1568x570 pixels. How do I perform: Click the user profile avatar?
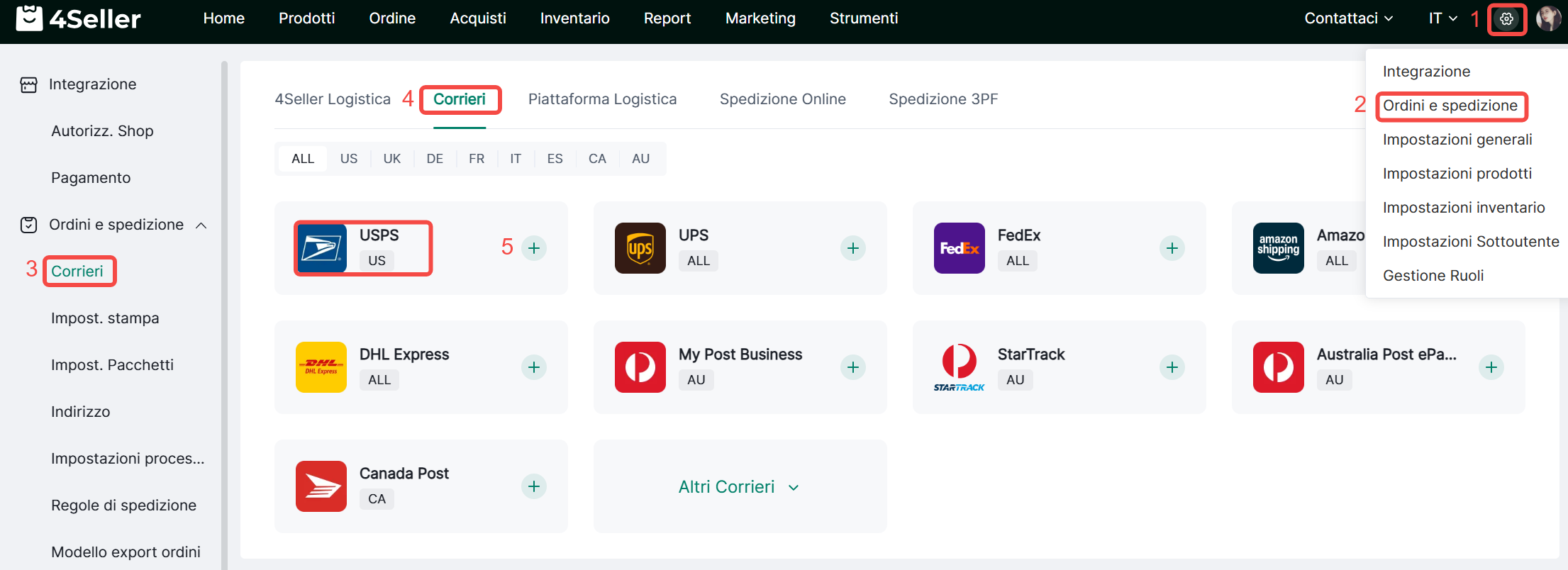click(1547, 19)
